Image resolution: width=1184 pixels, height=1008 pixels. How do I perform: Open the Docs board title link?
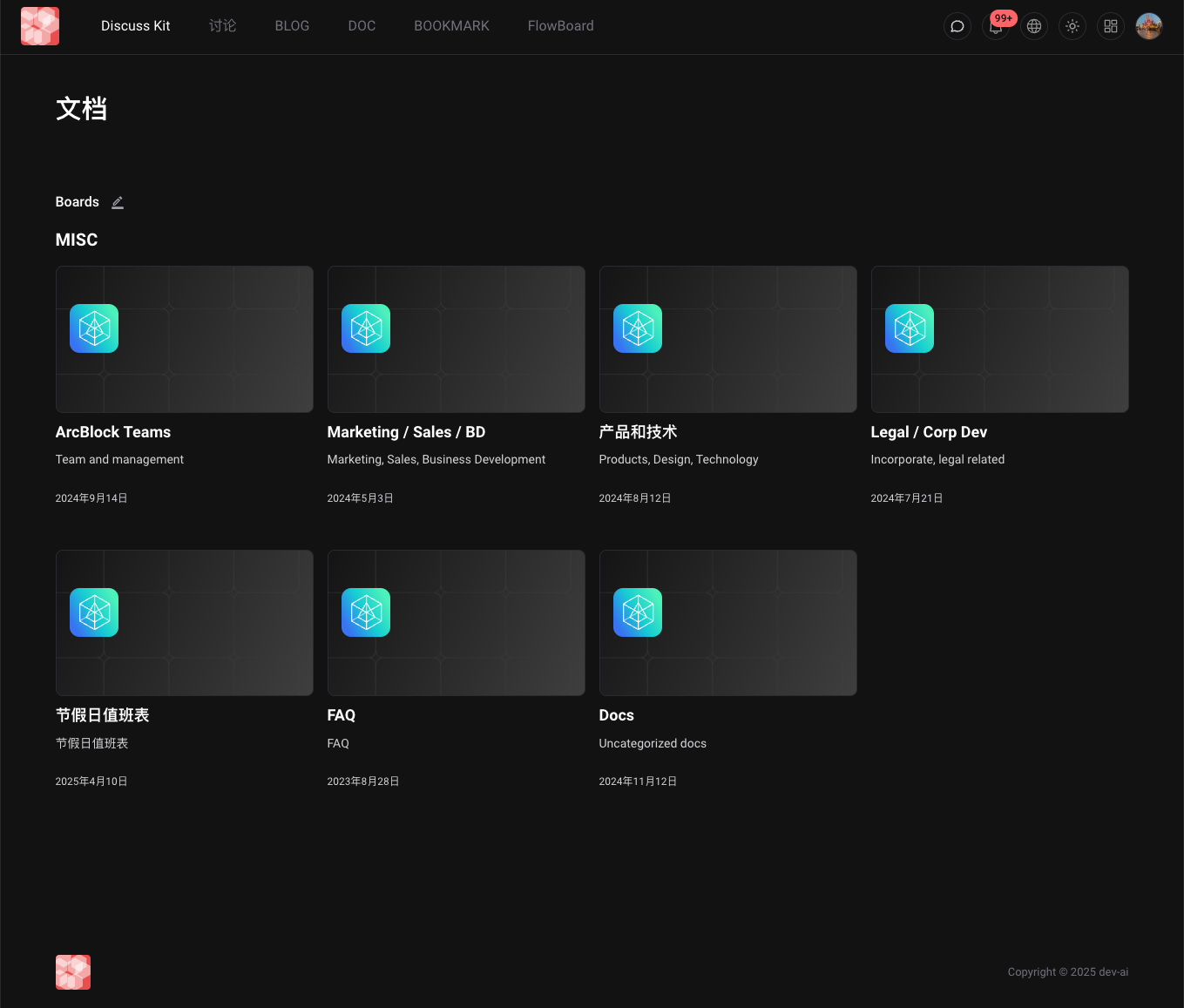pos(616,715)
